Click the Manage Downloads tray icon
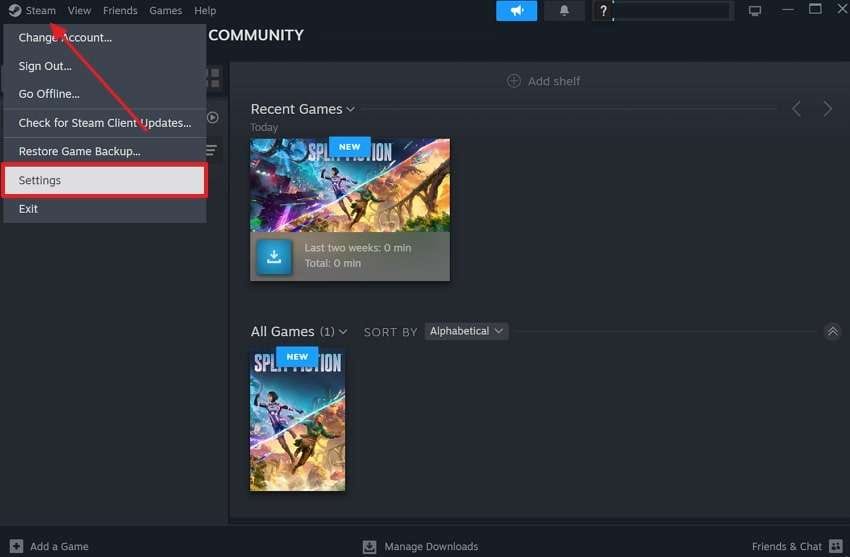Image resolution: width=850 pixels, height=557 pixels. [369, 546]
